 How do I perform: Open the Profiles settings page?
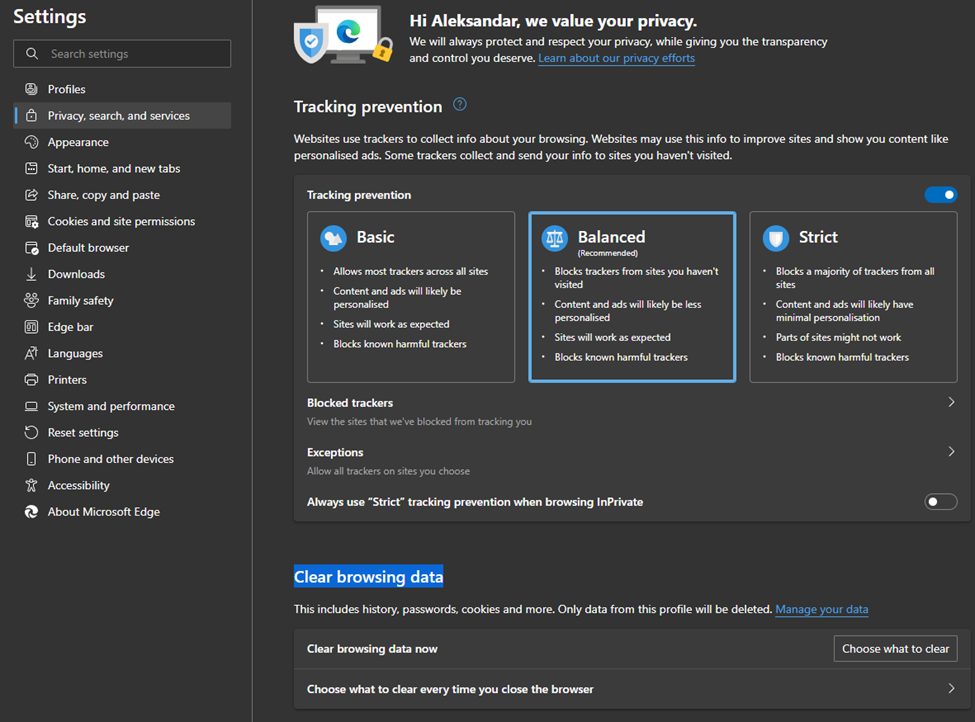click(122, 89)
